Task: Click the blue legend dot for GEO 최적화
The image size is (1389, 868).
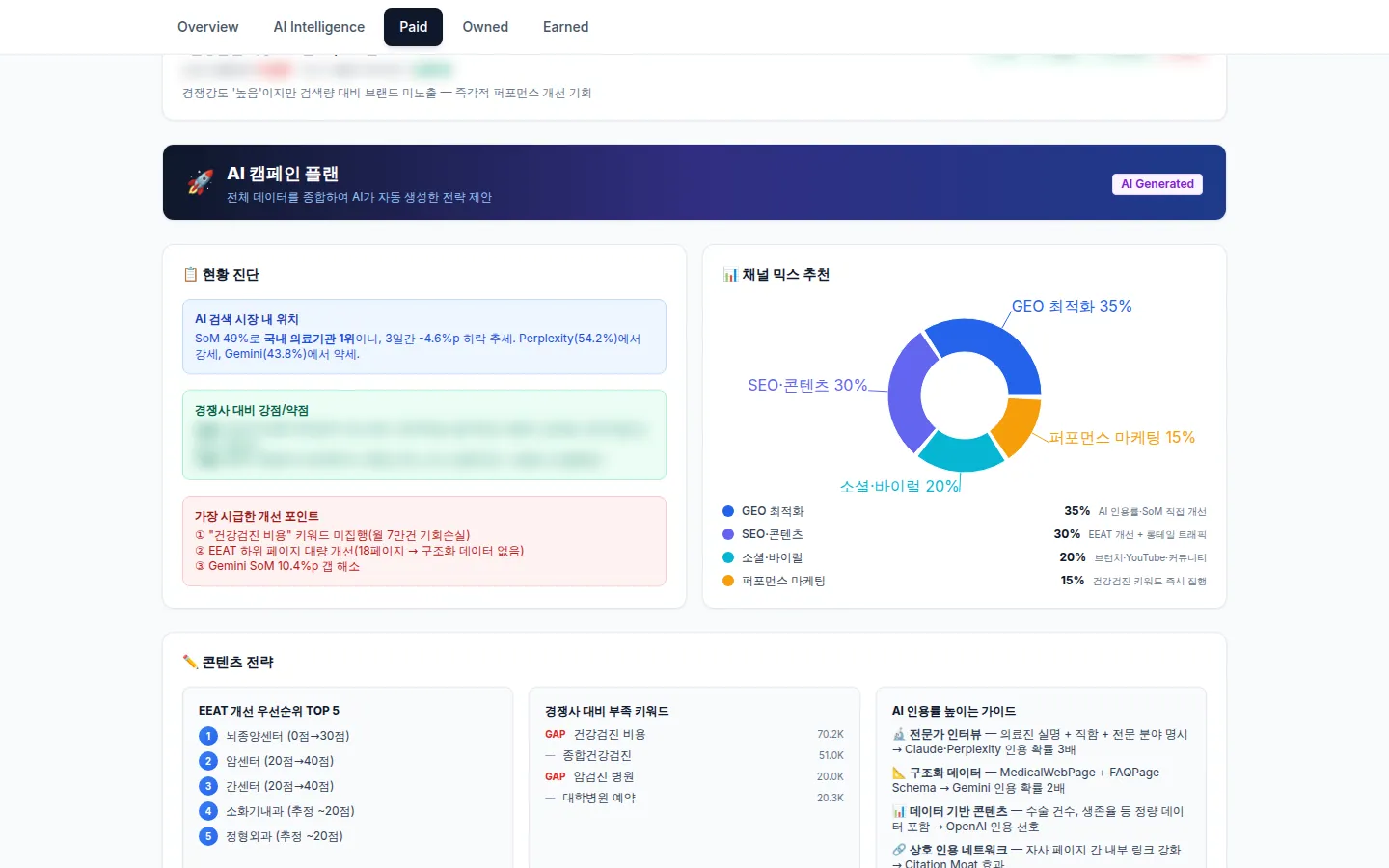Action: [x=728, y=511]
